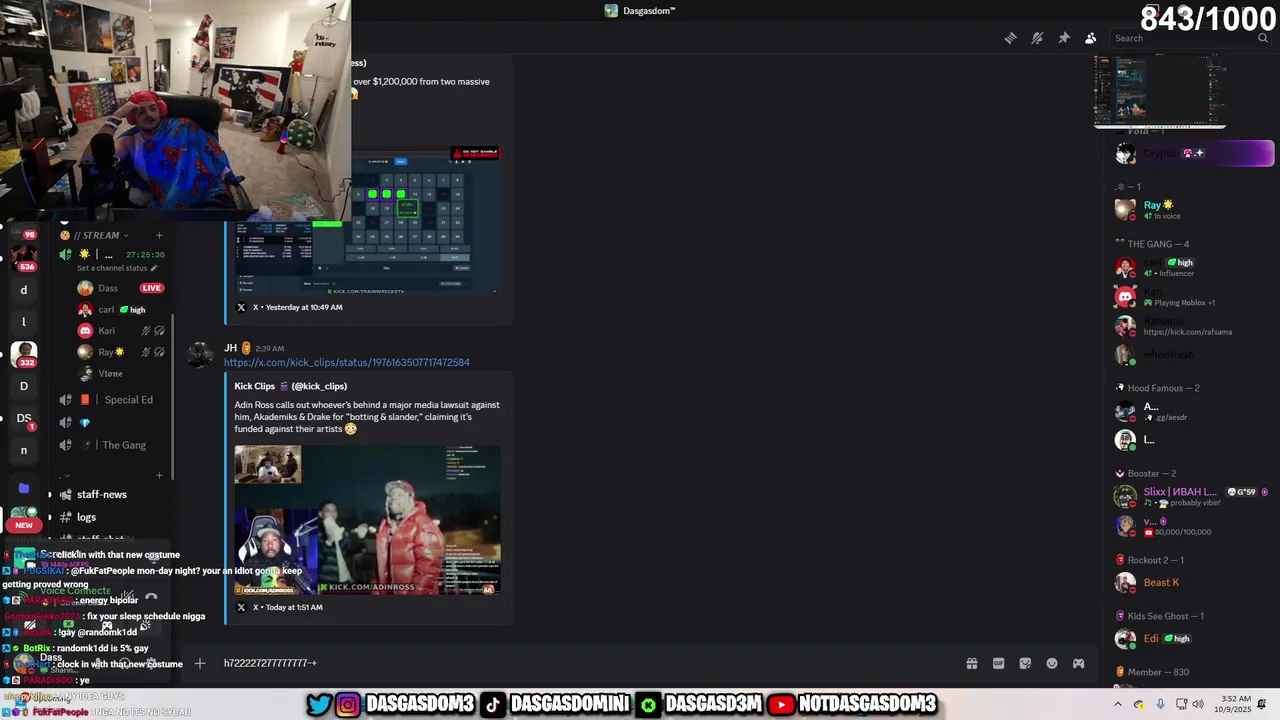This screenshot has height=720, width=1280.
Task: Open pinned messages pin icon
Action: (x=1064, y=38)
